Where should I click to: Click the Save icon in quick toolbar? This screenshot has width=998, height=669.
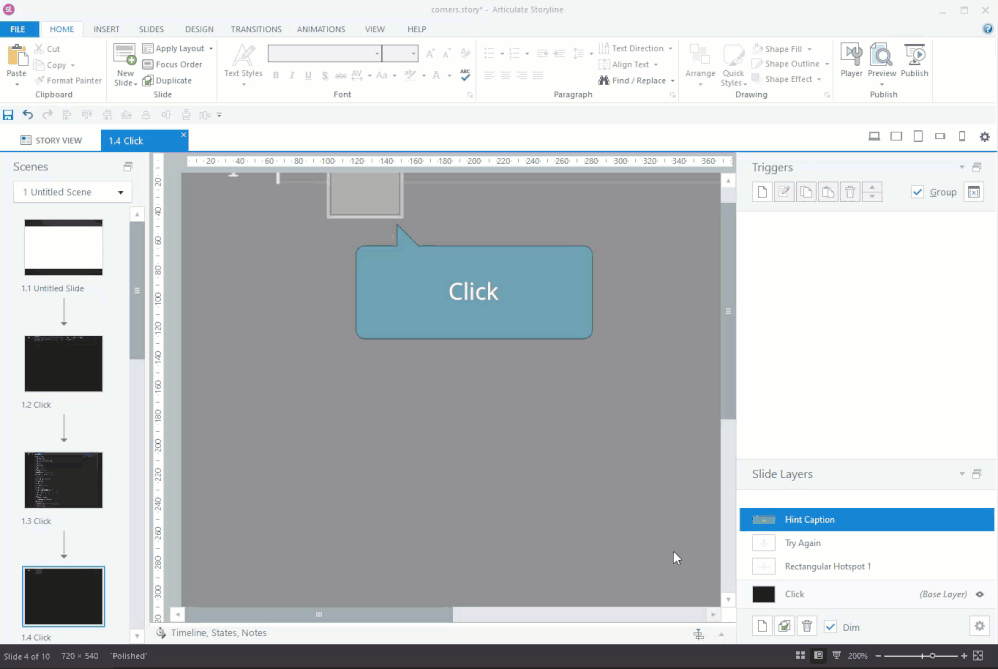click(x=9, y=115)
